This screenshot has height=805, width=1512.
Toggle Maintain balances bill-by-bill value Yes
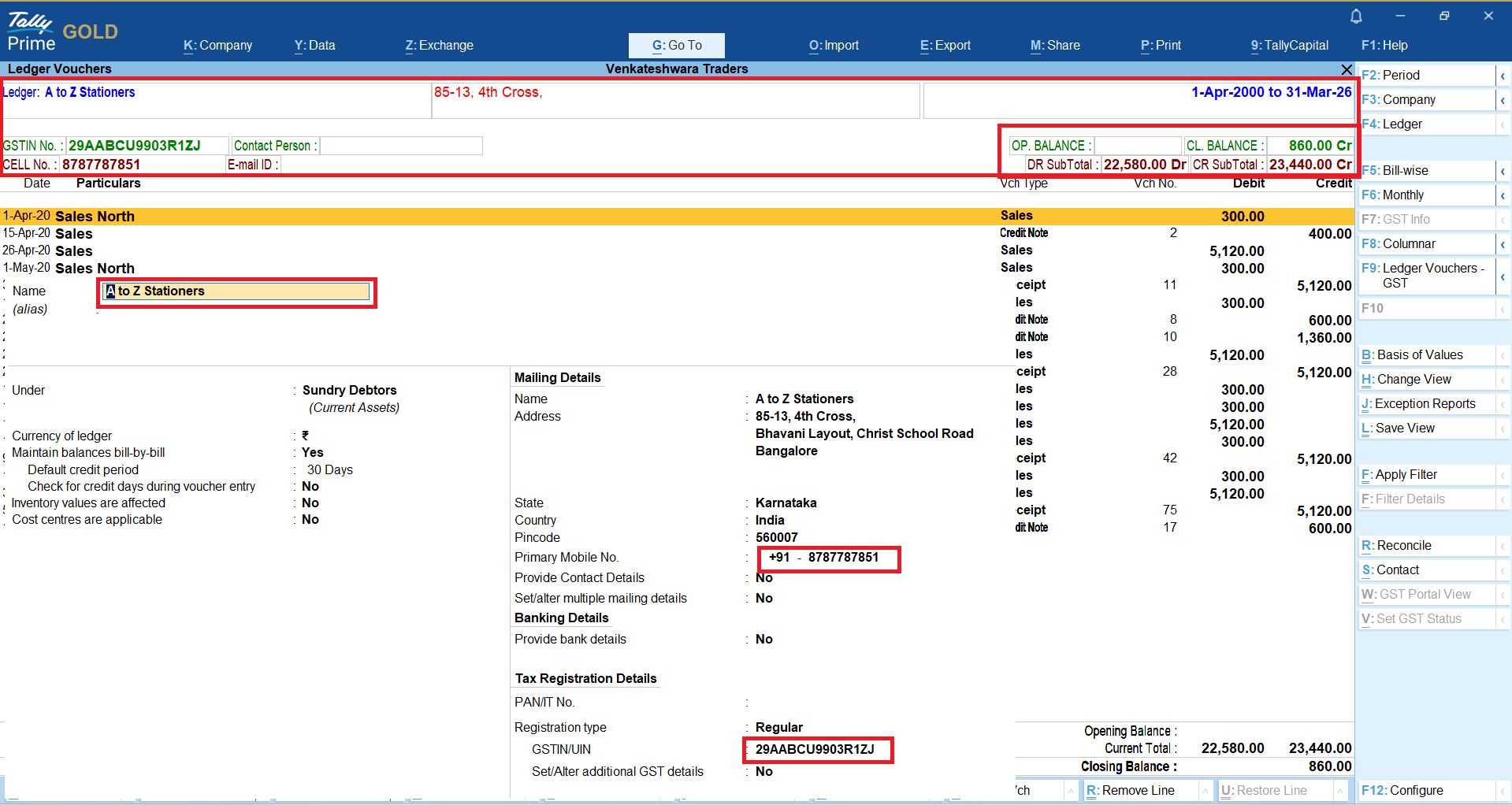[312, 453]
